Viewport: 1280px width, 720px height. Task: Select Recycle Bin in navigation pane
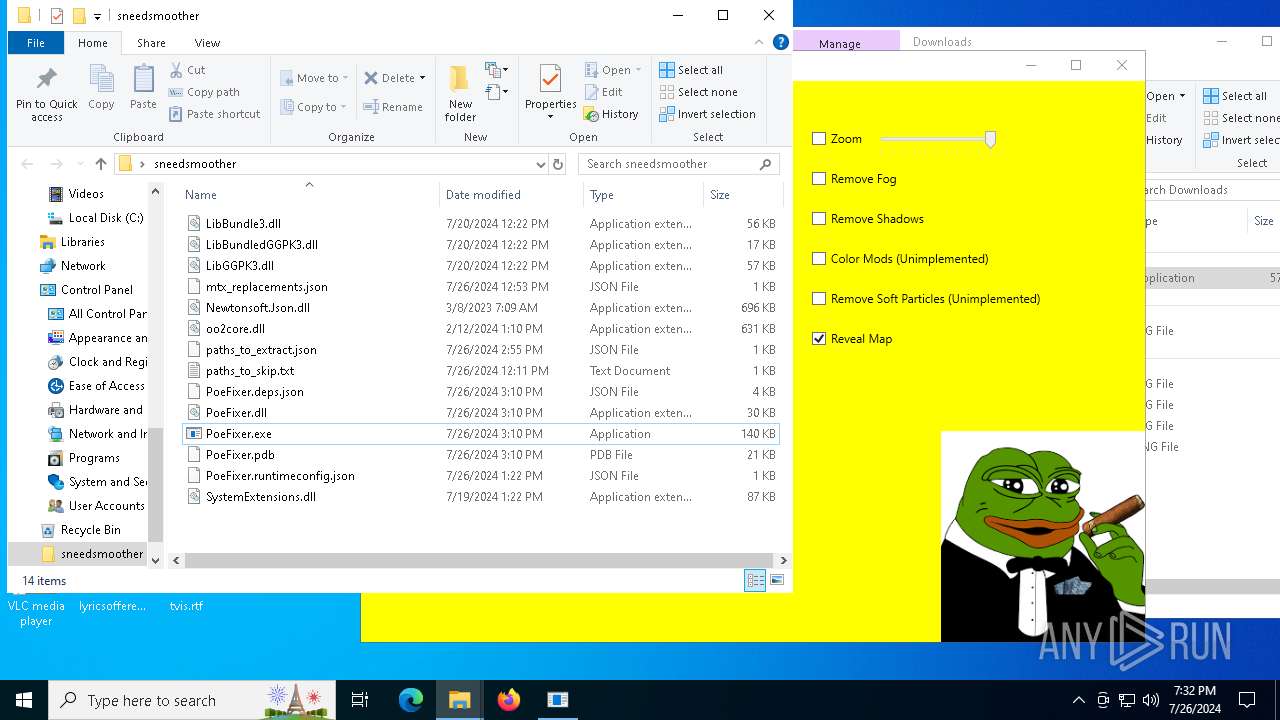click(90, 530)
